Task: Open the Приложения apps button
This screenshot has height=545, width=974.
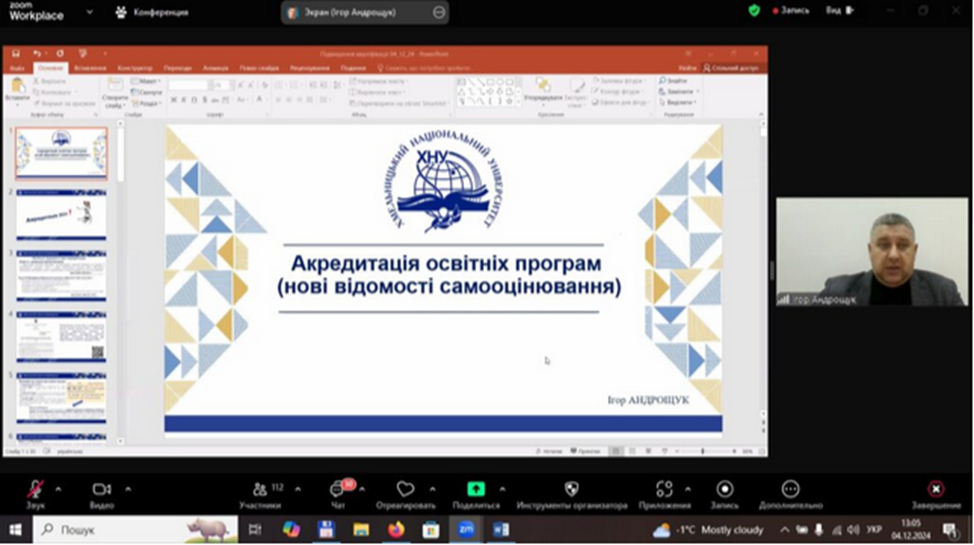Action: (x=665, y=495)
